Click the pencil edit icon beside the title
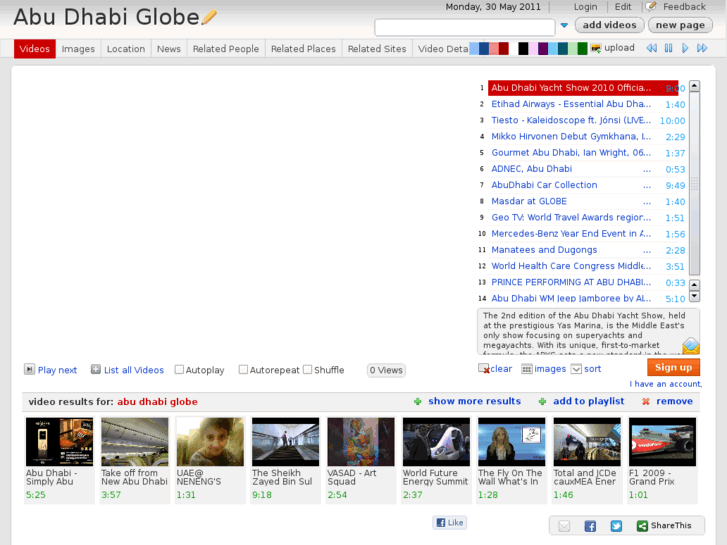This screenshot has height=545, width=727. 209,17
